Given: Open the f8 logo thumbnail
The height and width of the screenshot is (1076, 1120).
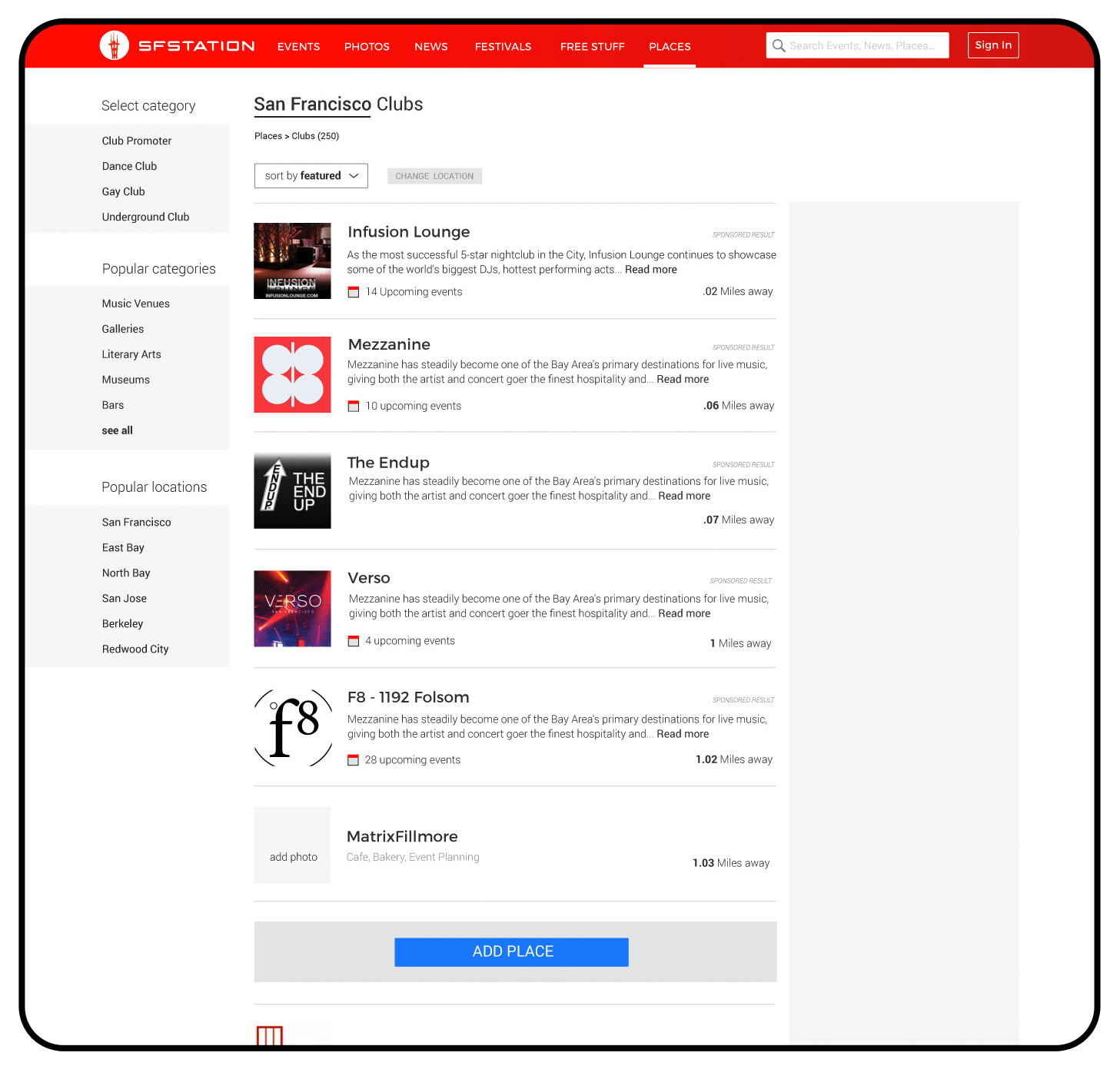Looking at the screenshot, I should (x=293, y=728).
